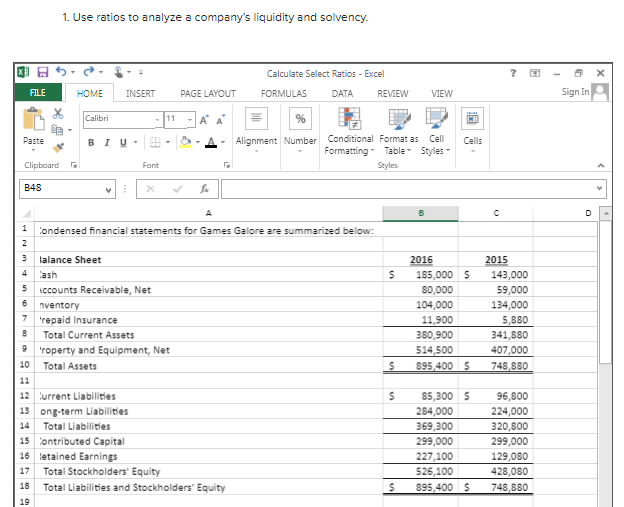Select row 10 header
The image size is (624, 507).
25,365
